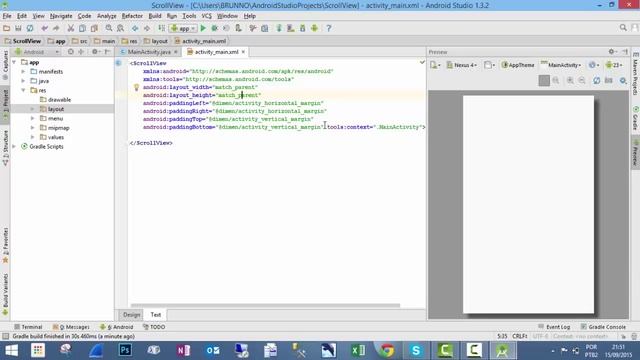
Task: Open Chrome from the Windows taskbar
Action: (387, 350)
